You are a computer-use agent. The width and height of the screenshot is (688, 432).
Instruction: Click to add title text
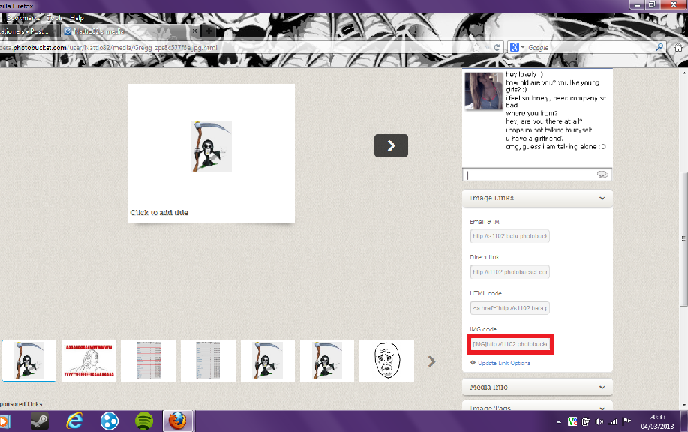click(159, 212)
